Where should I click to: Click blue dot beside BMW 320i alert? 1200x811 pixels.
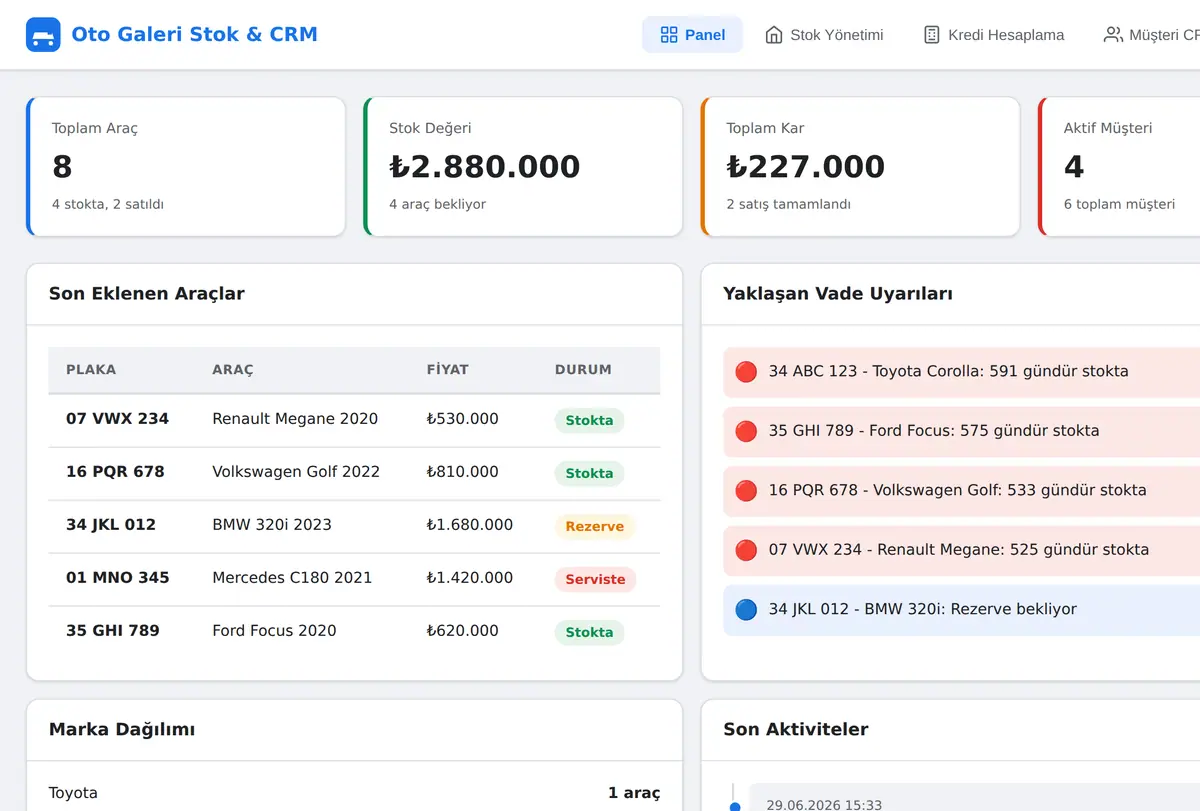coord(746,610)
